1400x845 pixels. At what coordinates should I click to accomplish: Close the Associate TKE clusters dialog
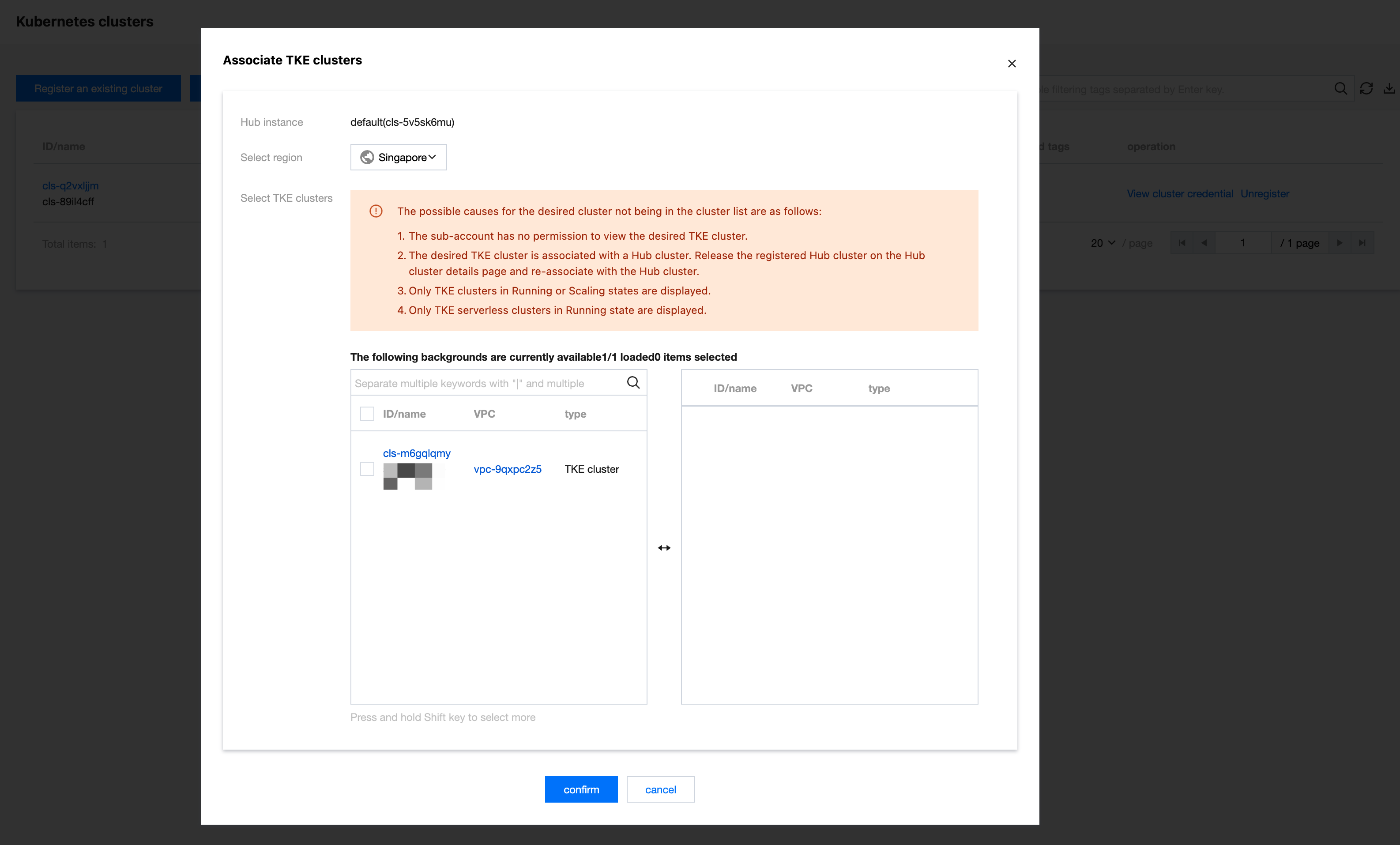pyautogui.click(x=1011, y=64)
